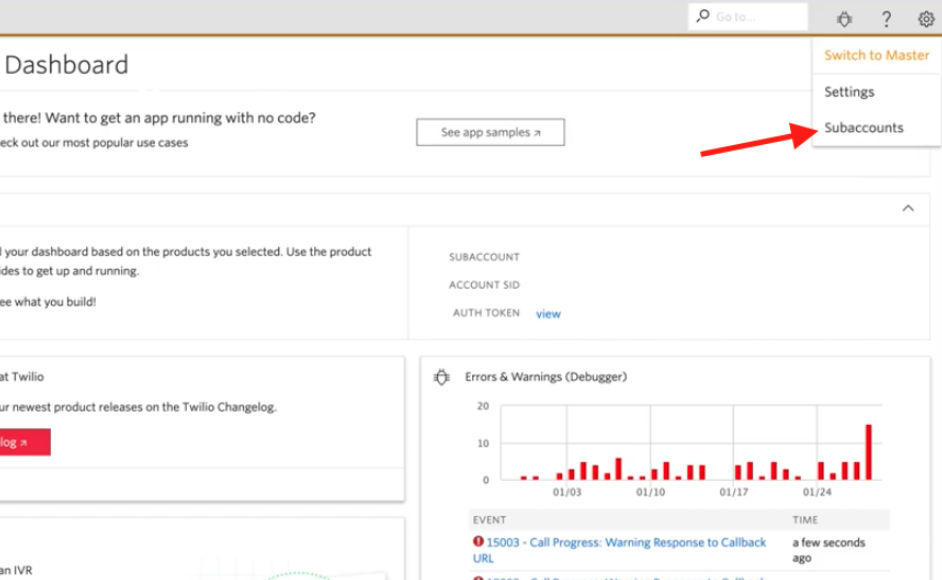Open the debugger bug icon in top bar

point(844,19)
